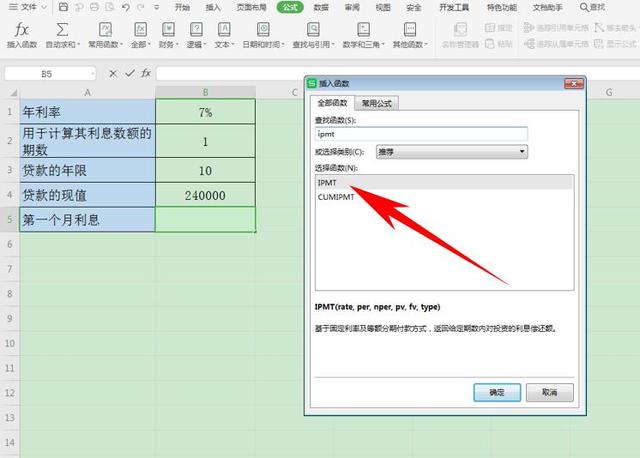Click the 查找函数 search input field
The image size is (640, 458).
click(x=421, y=132)
